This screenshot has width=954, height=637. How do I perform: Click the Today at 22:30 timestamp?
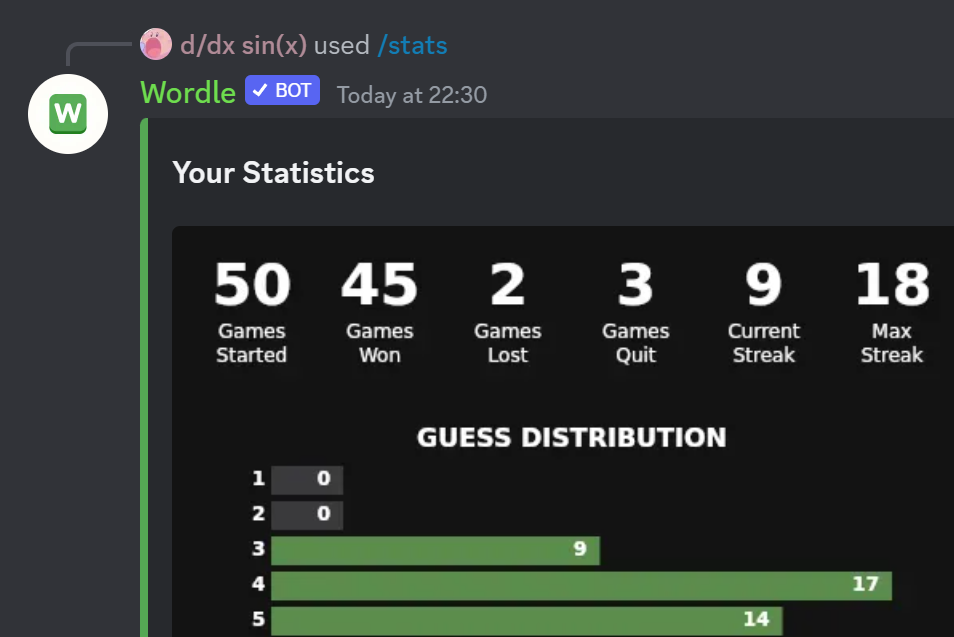click(411, 95)
